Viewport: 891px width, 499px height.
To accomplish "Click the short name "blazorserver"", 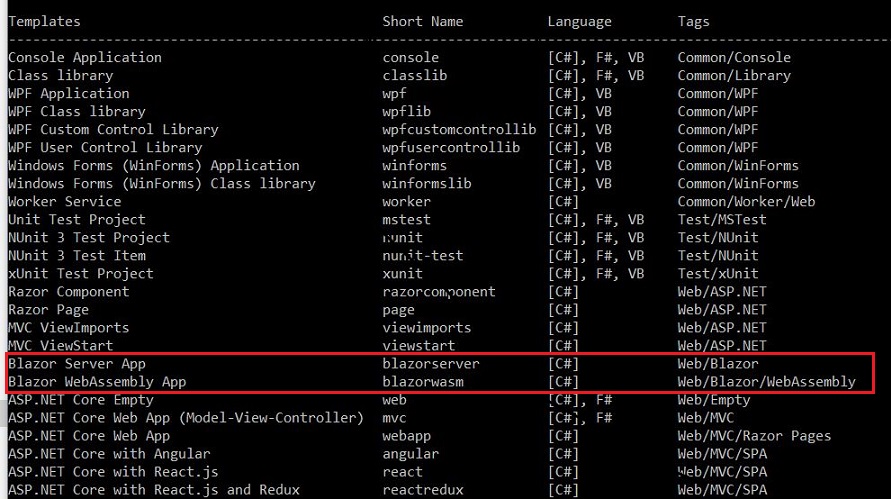I will coord(431,364).
